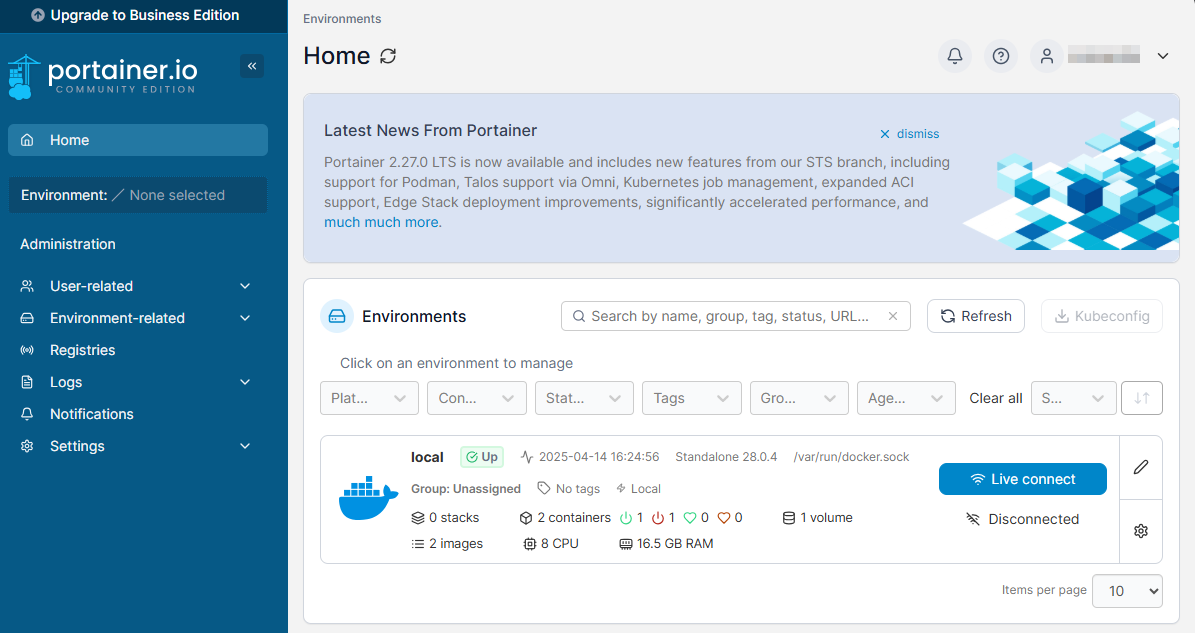Expand the Logs menu
The image size is (1195, 633).
(136, 382)
